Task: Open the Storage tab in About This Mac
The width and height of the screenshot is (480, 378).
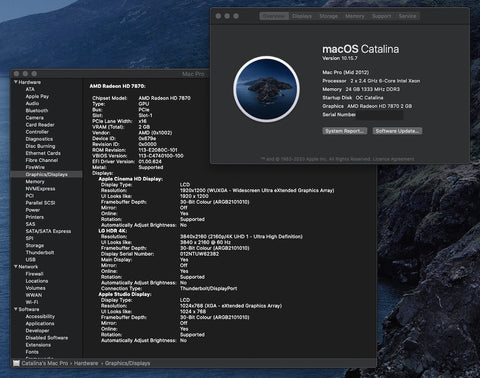Action: coord(328,16)
